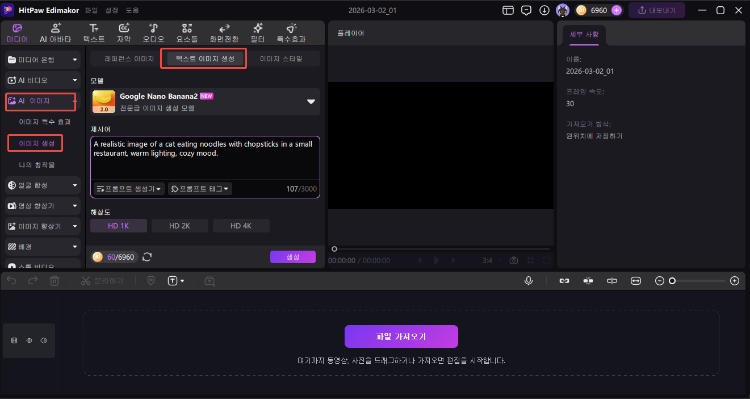Open the 요소들 elements tool

pyautogui.click(x=187, y=33)
